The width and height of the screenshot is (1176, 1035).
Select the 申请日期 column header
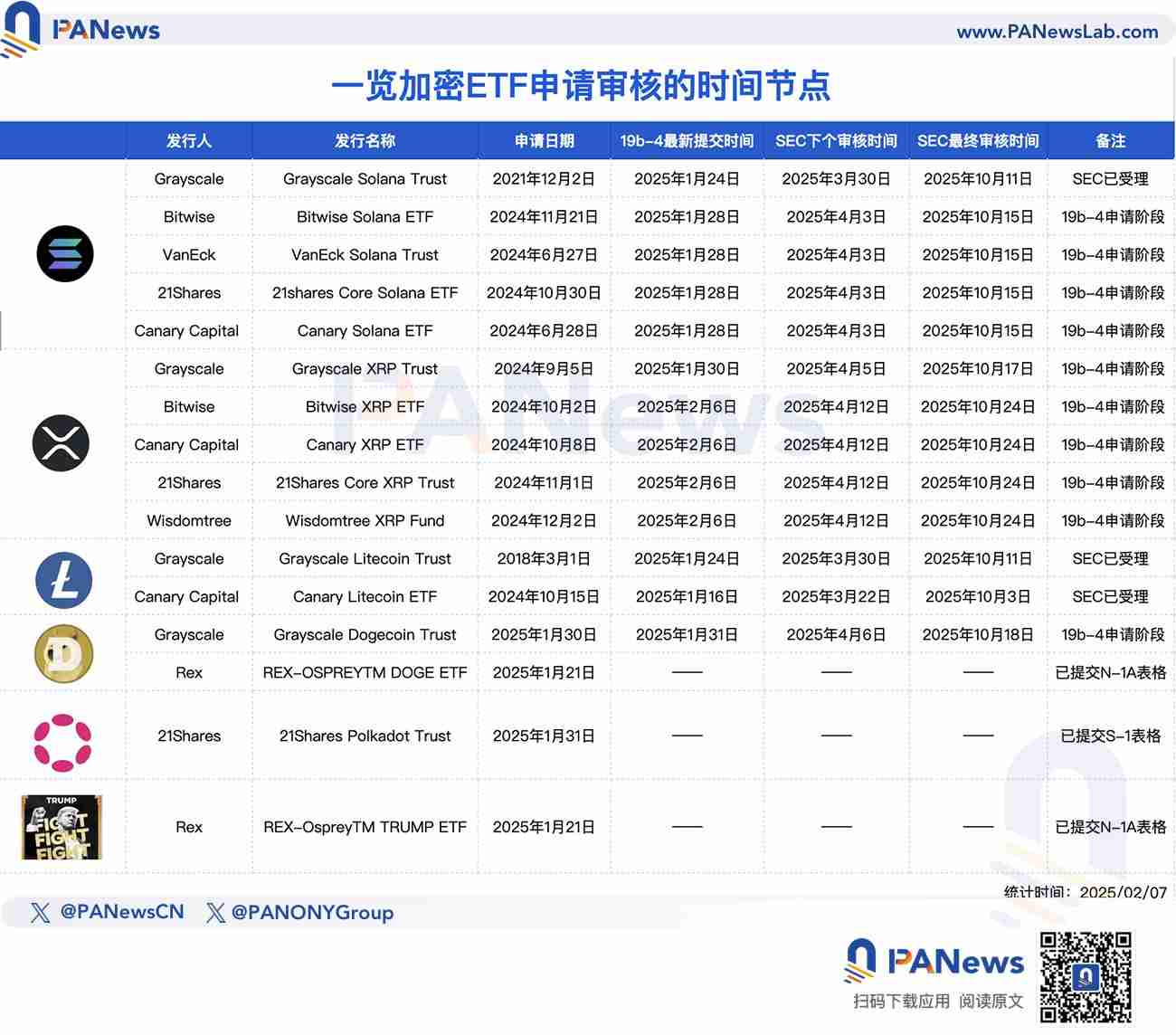(544, 141)
